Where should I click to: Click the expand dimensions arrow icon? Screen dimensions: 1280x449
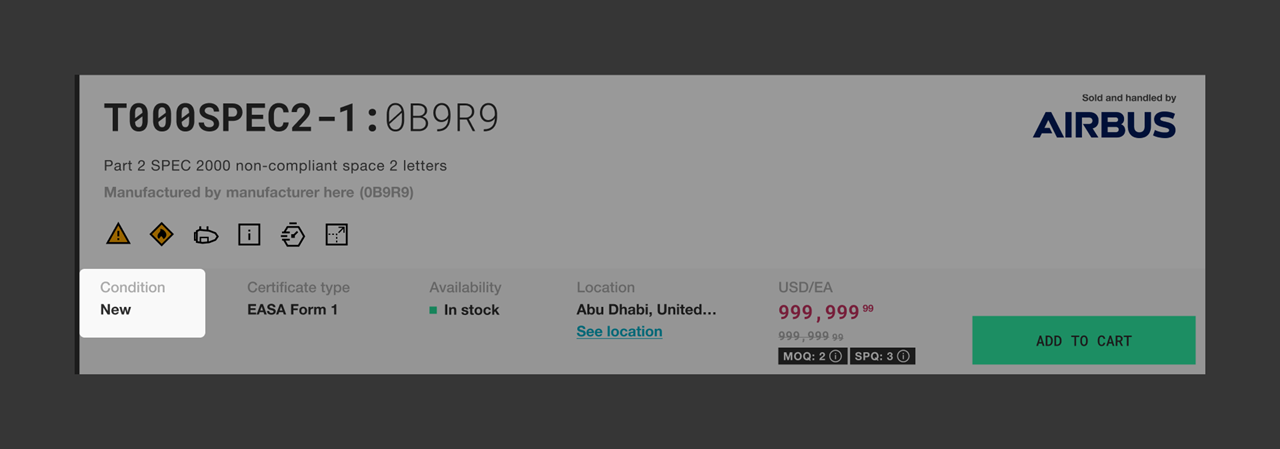pyautogui.click(x=337, y=235)
